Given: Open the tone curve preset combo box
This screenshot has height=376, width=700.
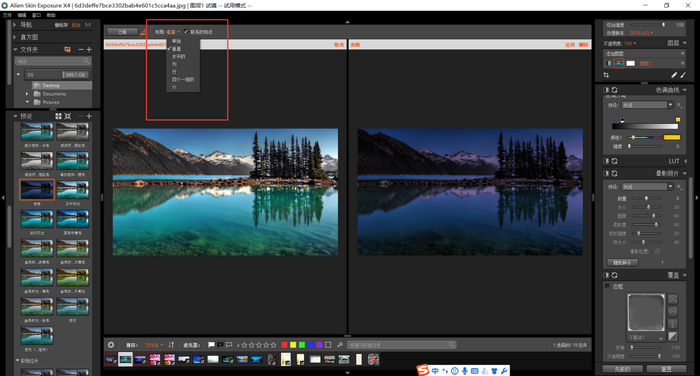Looking at the screenshot, I should (647, 105).
